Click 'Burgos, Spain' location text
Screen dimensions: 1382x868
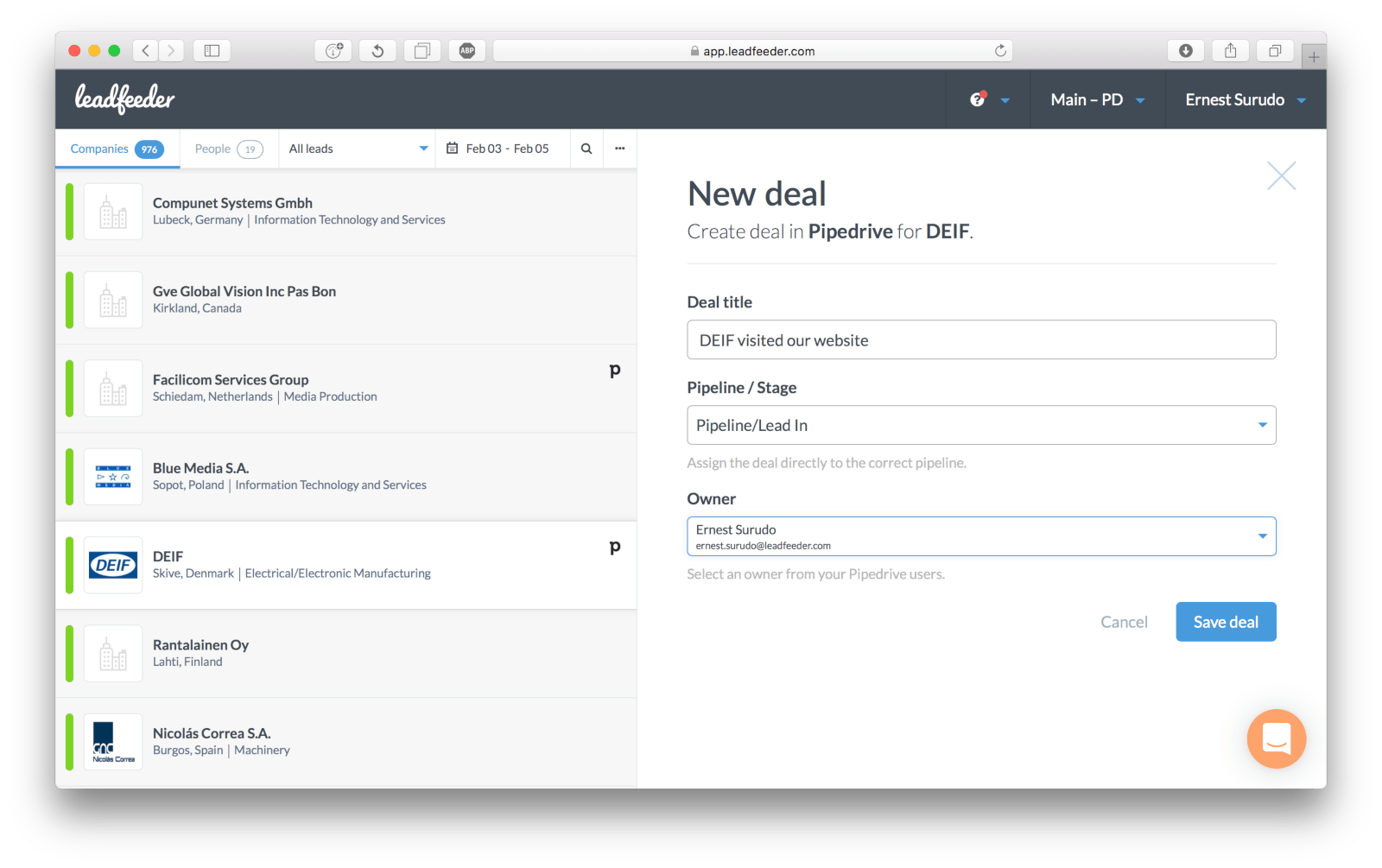pos(187,751)
